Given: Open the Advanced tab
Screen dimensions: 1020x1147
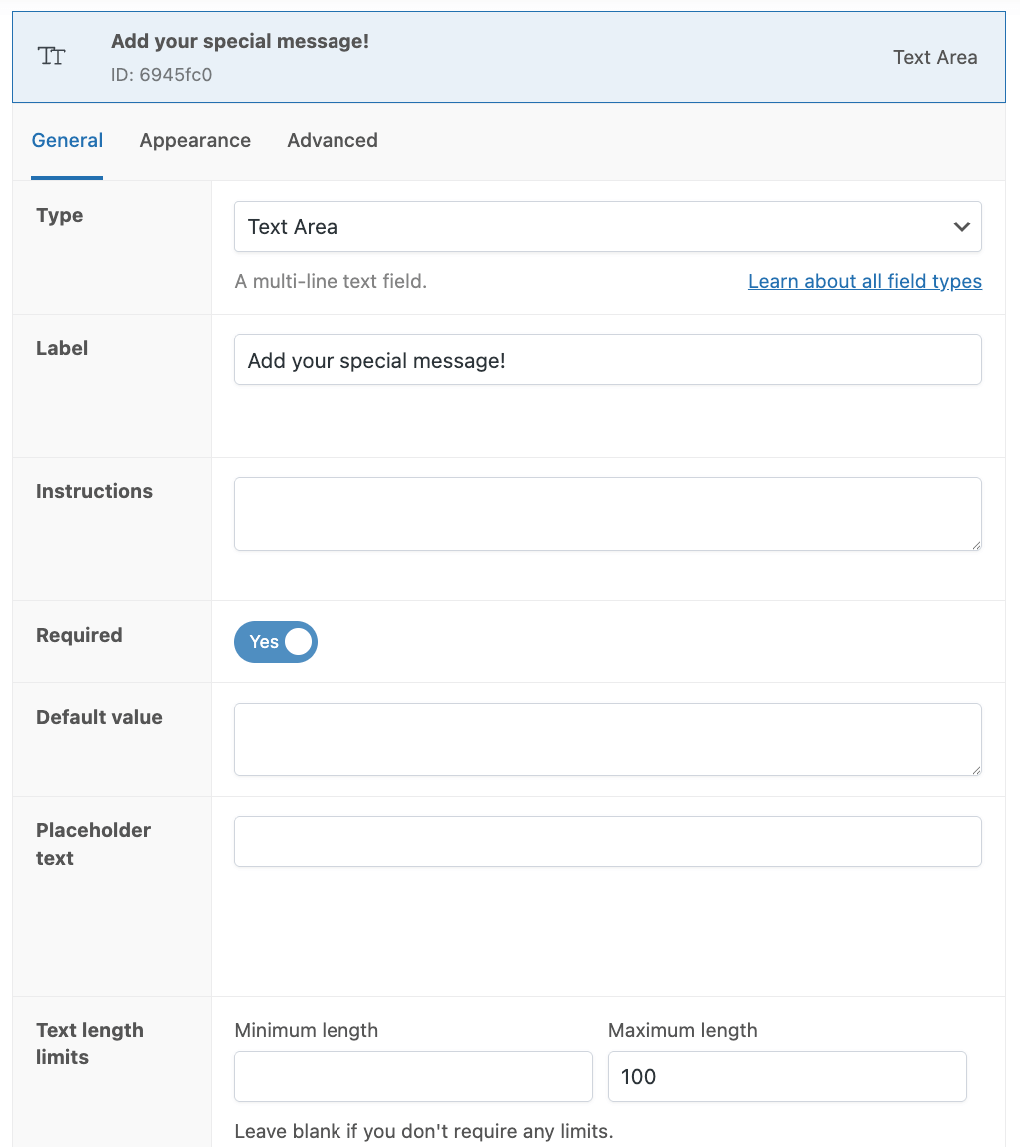Looking at the screenshot, I should click(x=332, y=140).
